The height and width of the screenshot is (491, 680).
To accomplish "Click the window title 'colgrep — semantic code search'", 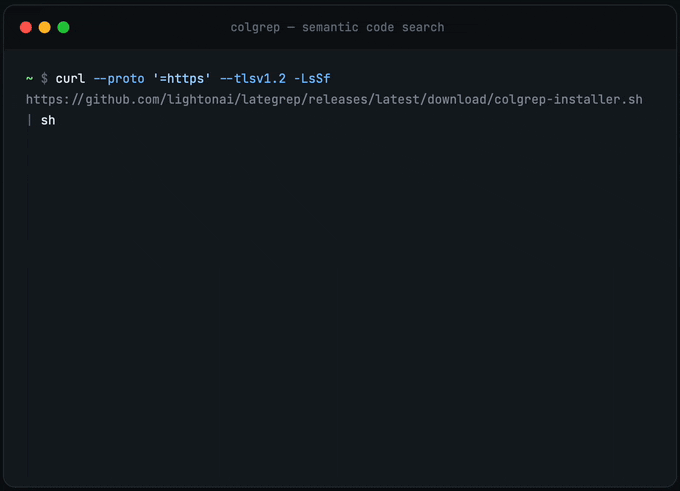I will click(337, 27).
